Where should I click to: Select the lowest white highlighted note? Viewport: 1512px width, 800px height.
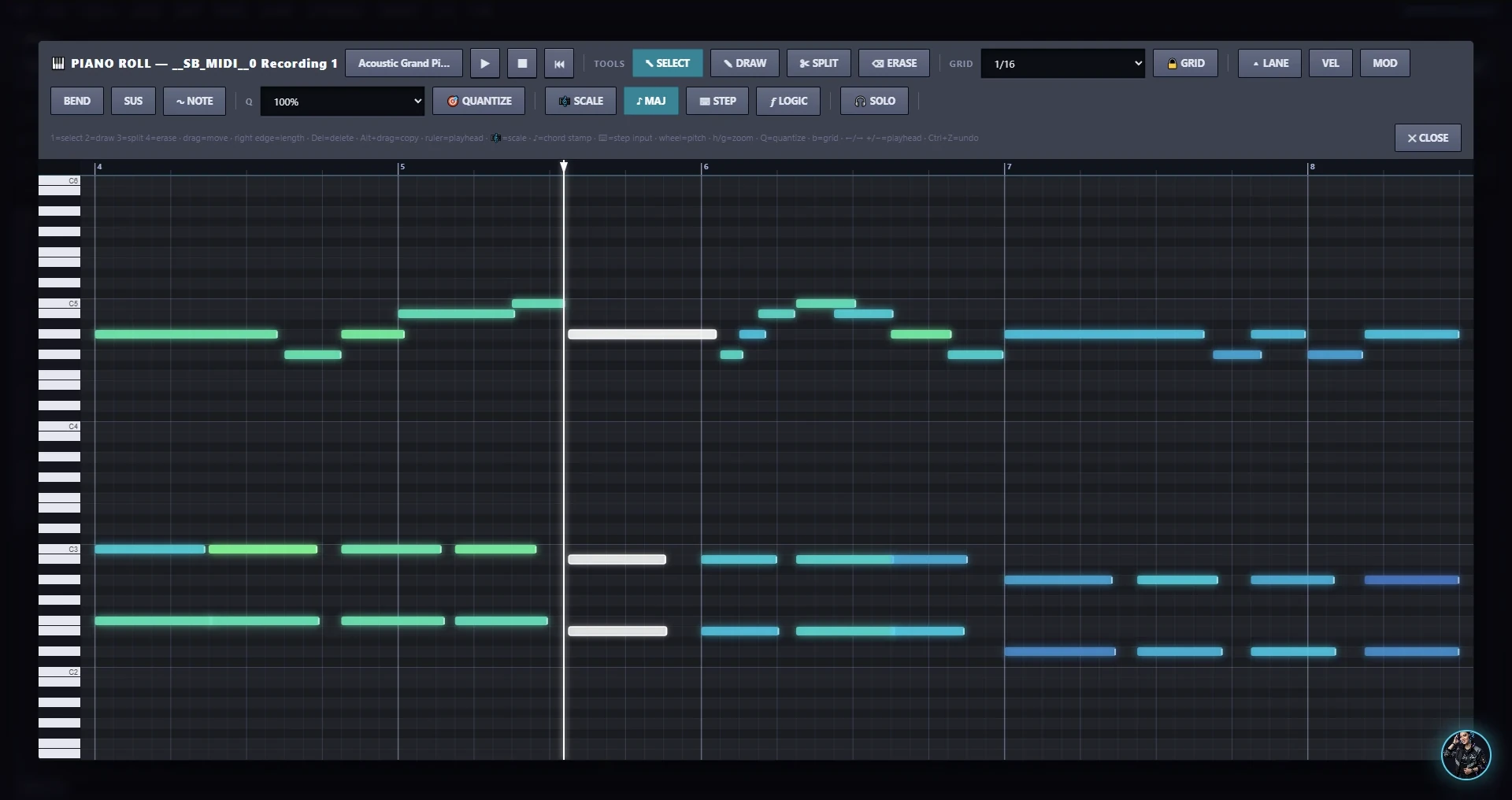[x=617, y=631]
